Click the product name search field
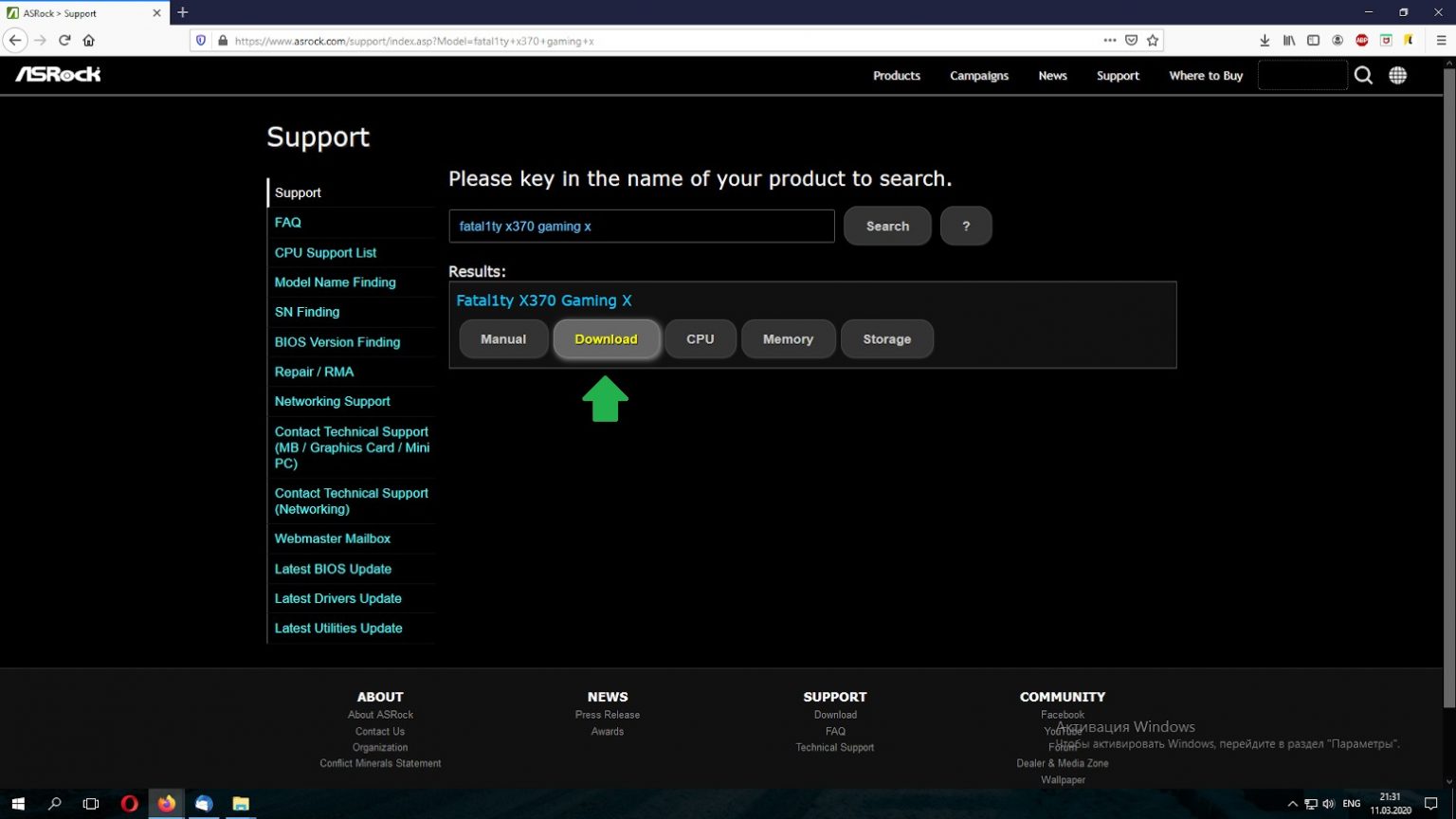Screen dimensions: 1456x819 (642, 227)
